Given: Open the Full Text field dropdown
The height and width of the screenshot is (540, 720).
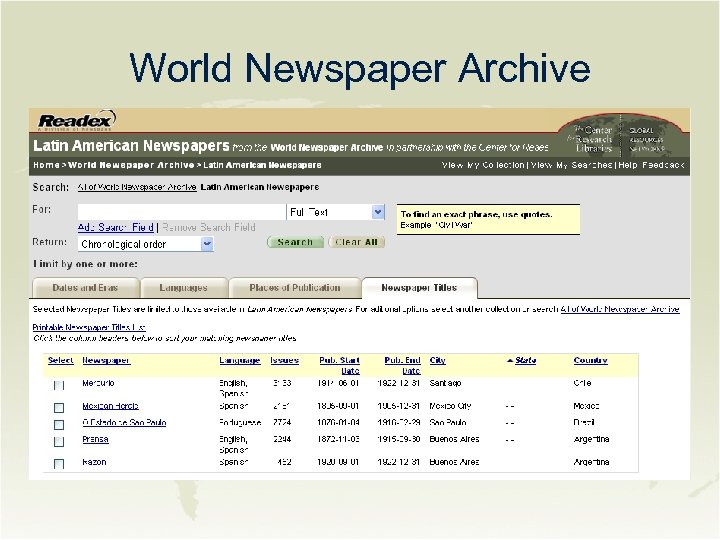Looking at the screenshot, I should [378, 212].
